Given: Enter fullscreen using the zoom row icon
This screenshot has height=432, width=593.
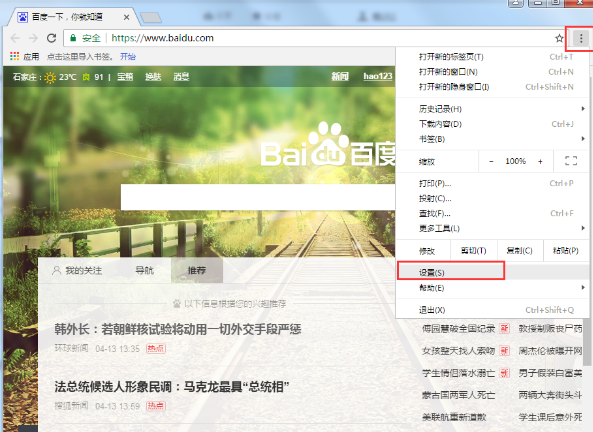Looking at the screenshot, I should (x=571, y=161).
